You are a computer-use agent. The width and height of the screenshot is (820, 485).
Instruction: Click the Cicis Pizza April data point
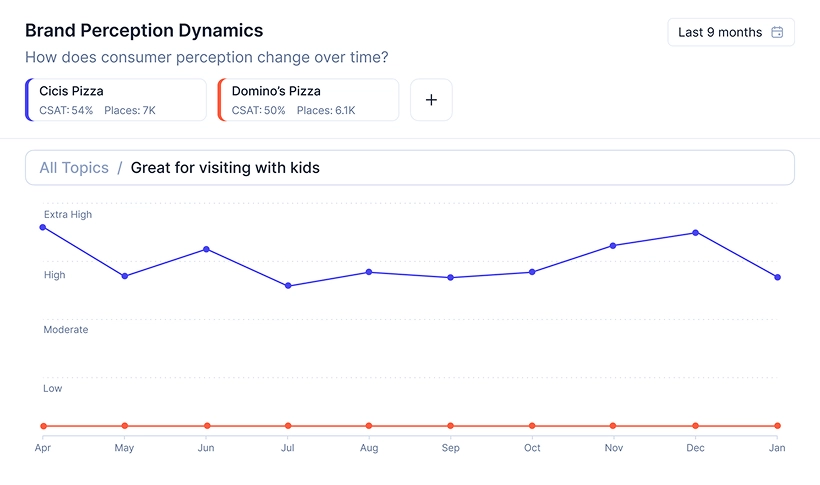(x=43, y=227)
